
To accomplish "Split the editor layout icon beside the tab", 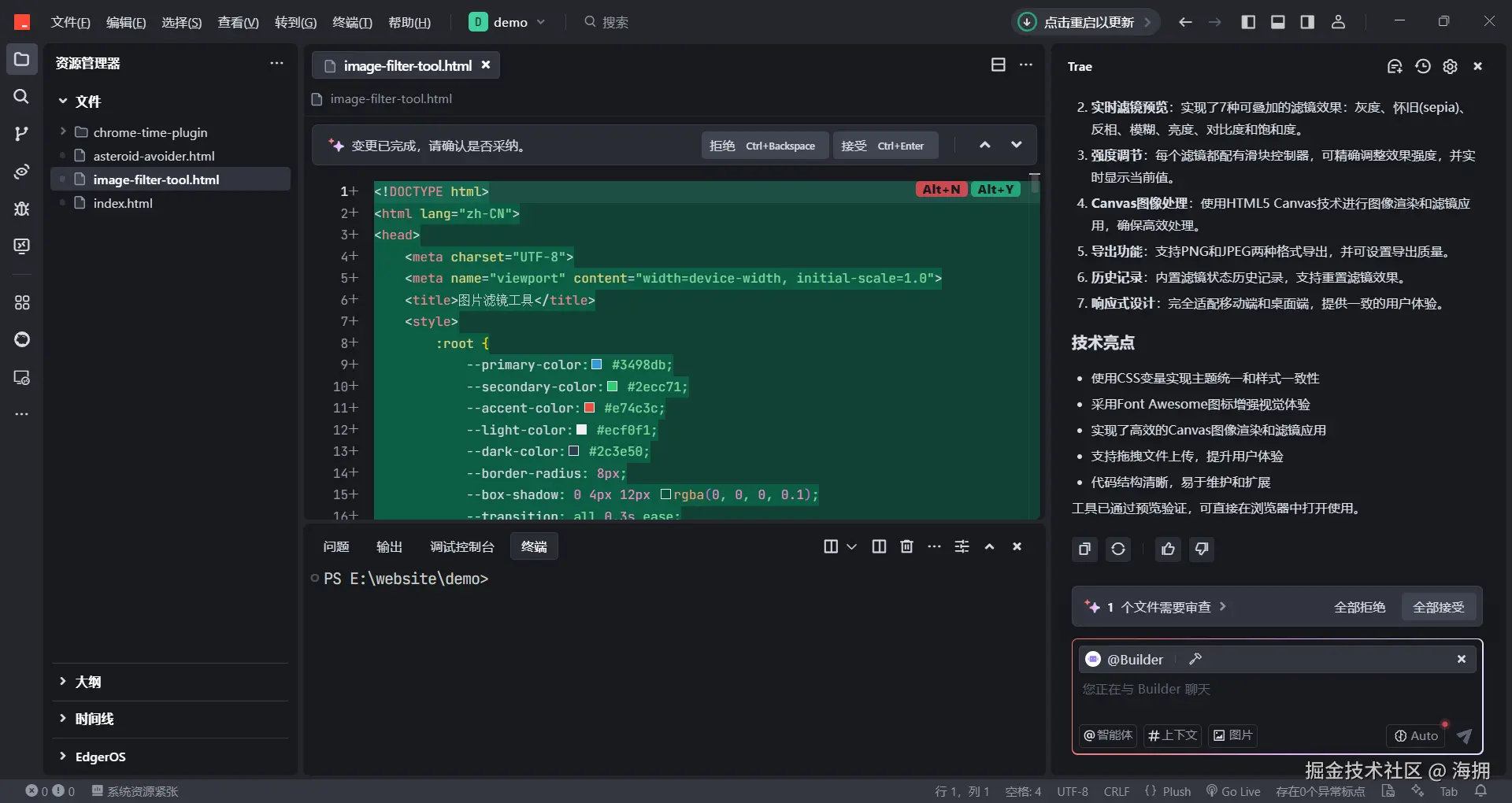I will (999, 65).
